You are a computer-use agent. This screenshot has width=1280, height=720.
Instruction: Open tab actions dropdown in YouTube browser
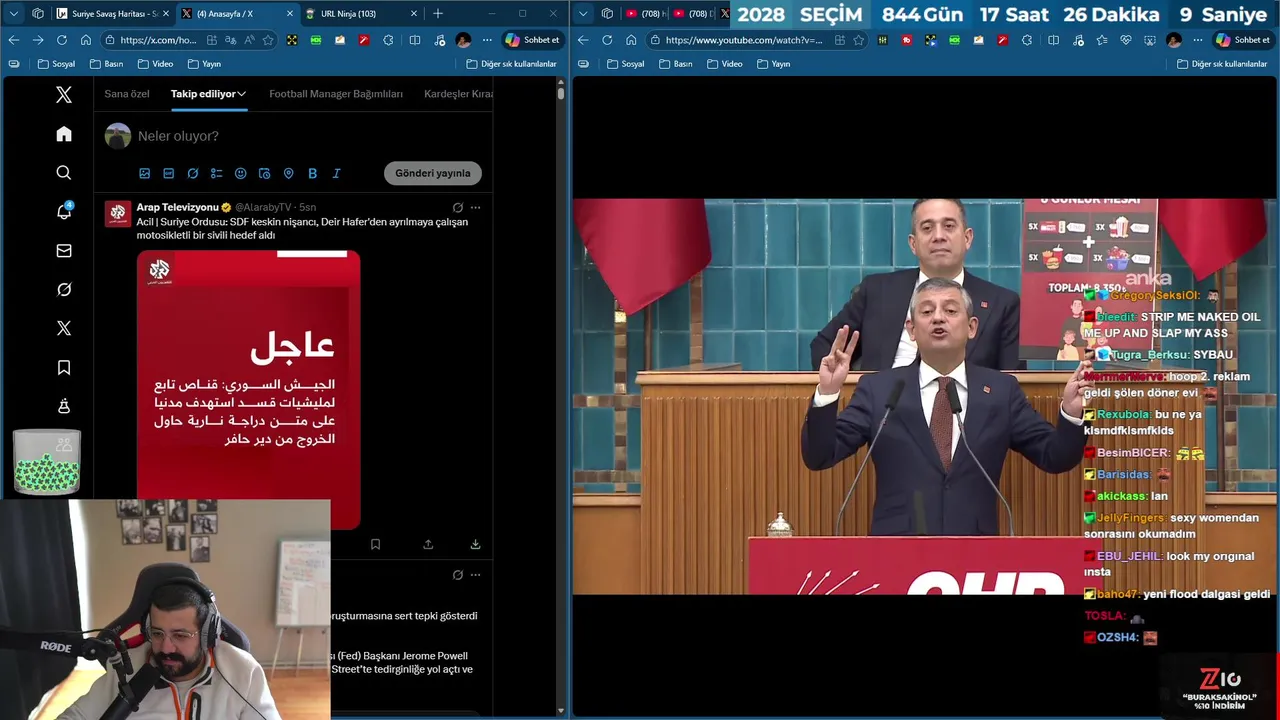click(x=584, y=14)
